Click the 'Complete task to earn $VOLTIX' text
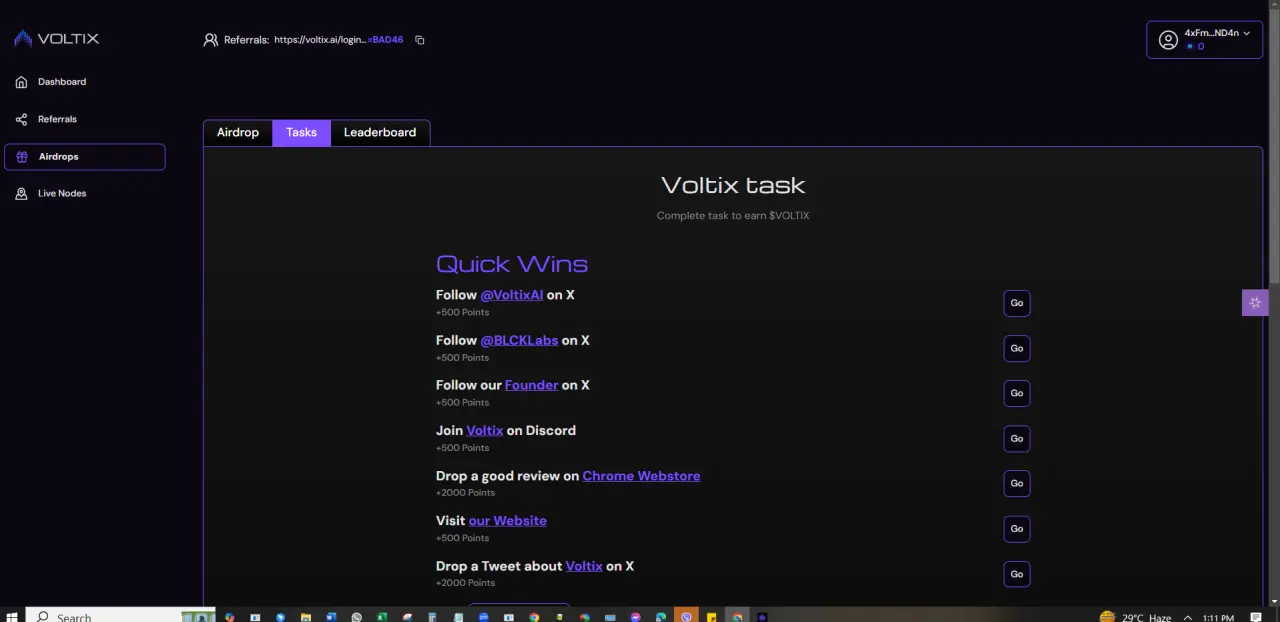This screenshot has height=622, width=1280. tap(733, 216)
